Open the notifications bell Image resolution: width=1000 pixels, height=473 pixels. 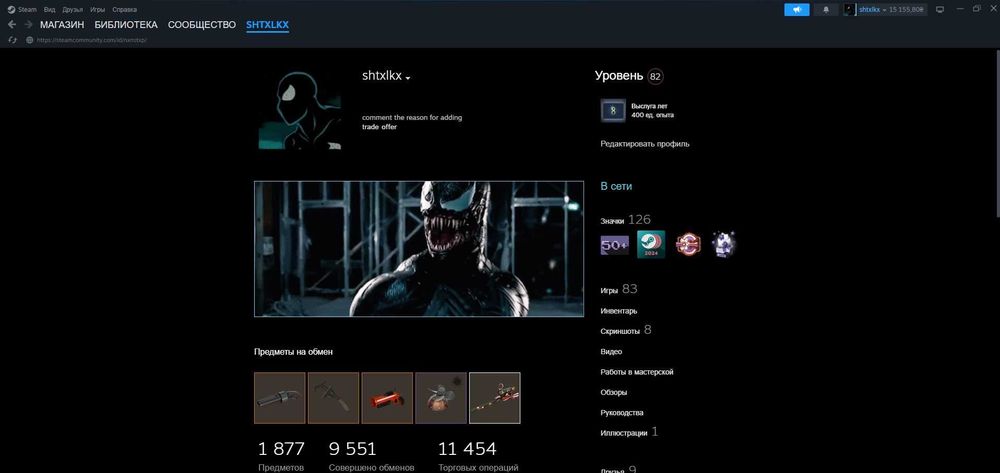tap(827, 10)
